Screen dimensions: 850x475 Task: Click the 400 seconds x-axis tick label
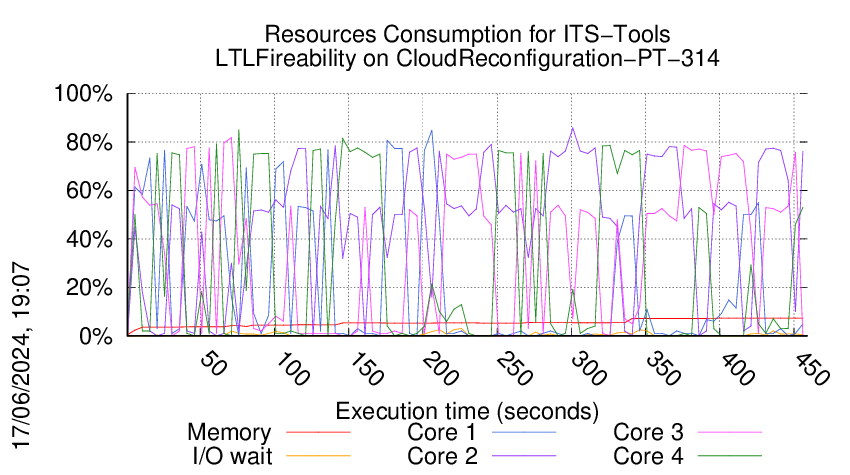tap(738, 369)
